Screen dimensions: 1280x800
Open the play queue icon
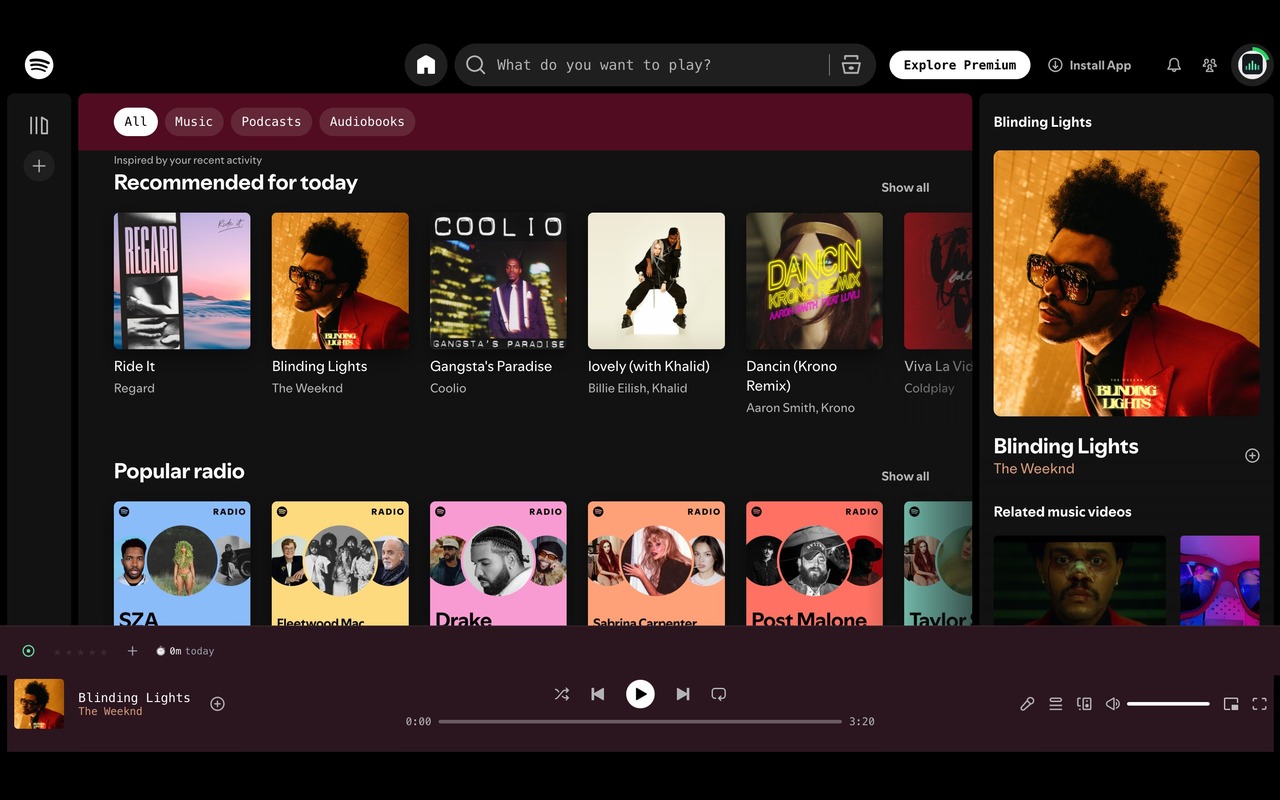pos(1056,704)
